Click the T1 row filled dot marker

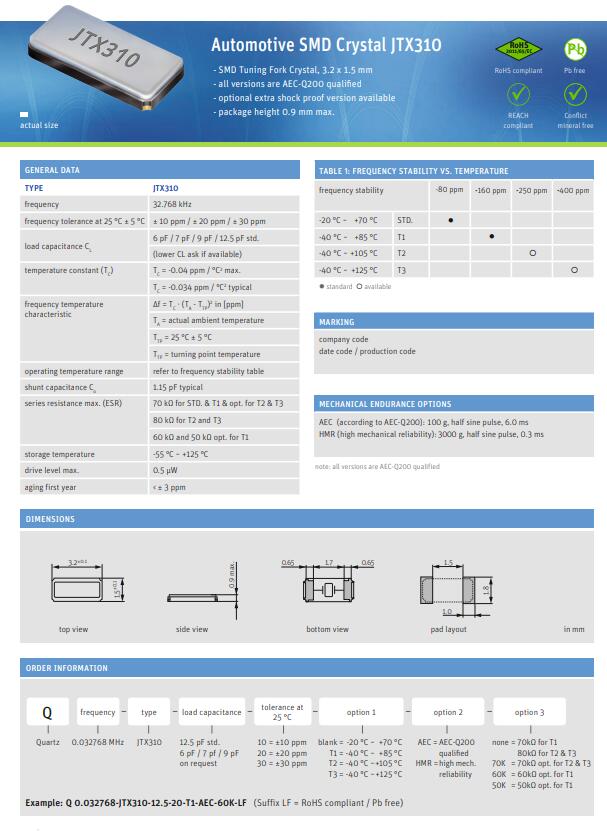(491, 236)
